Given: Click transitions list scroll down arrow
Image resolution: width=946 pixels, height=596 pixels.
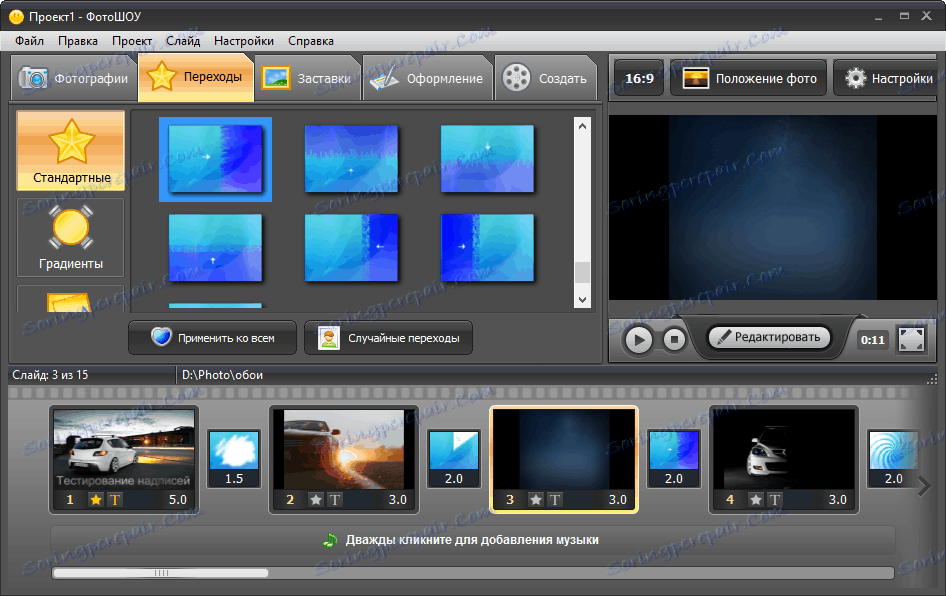Looking at the screenshot, I should pyautogui.click(x=582, y=299).
